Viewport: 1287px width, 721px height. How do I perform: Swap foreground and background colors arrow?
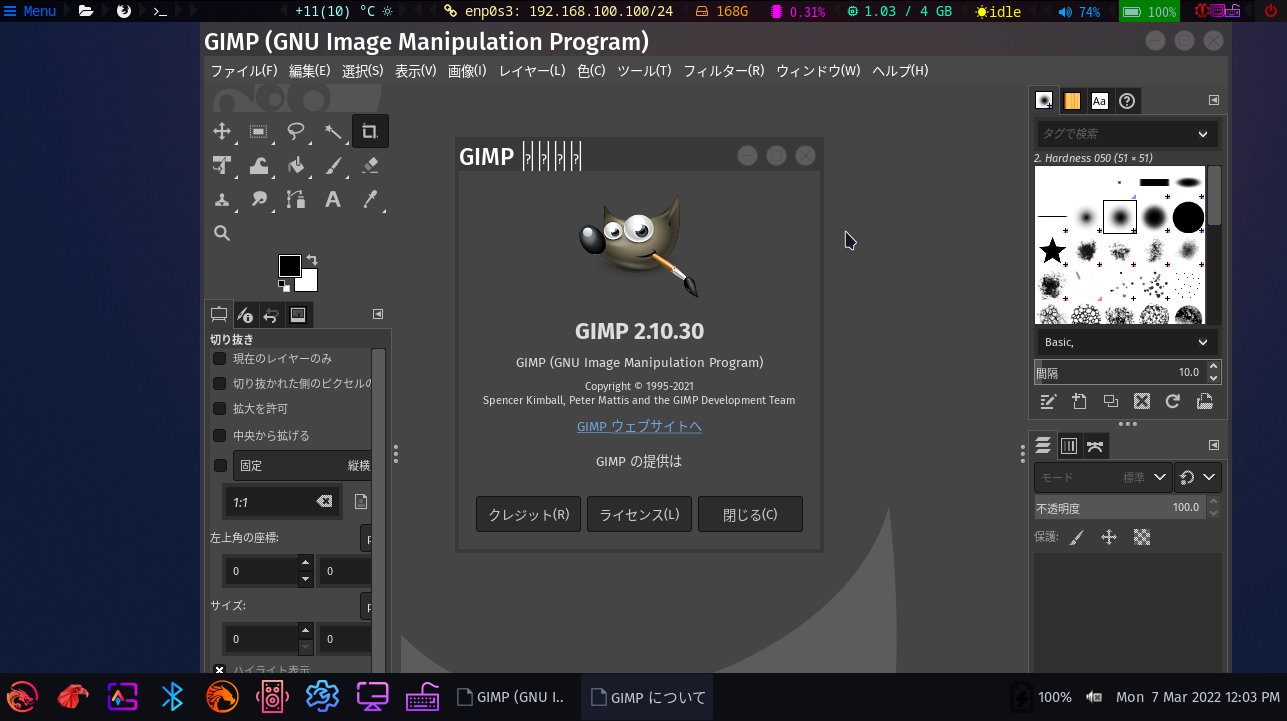[311, 259]
